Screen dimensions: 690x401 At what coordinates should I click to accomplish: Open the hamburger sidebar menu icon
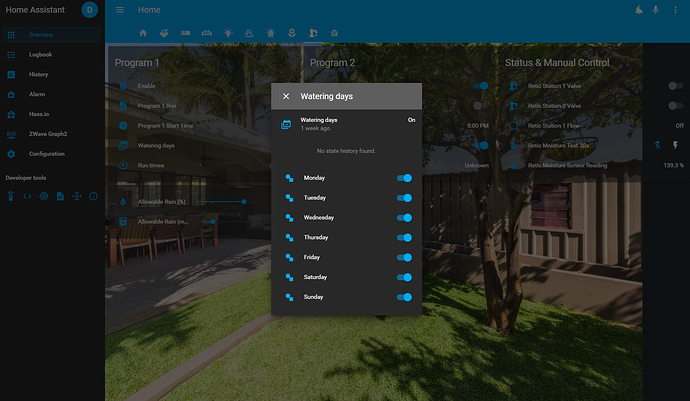click(x=120, y=10)
